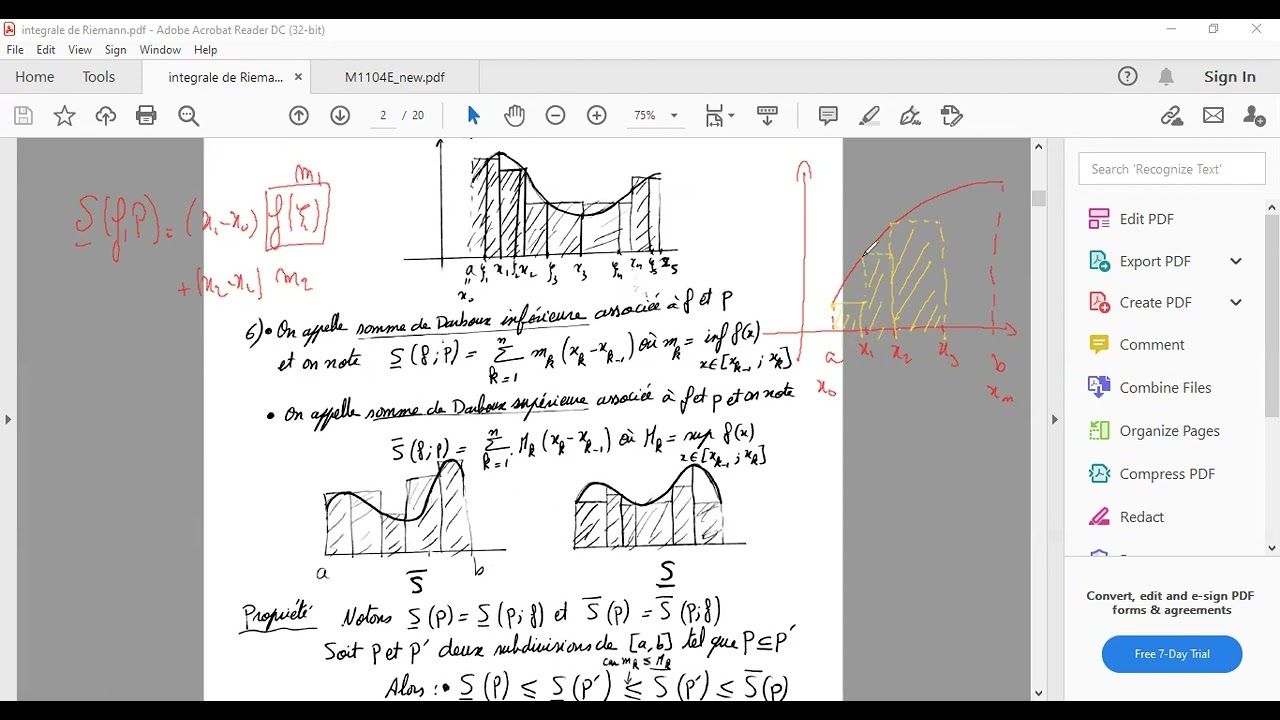Click document scrollbar up arrow
Image resolution: width=1280 pixels, height=720 pixels.
(1038, 147)
